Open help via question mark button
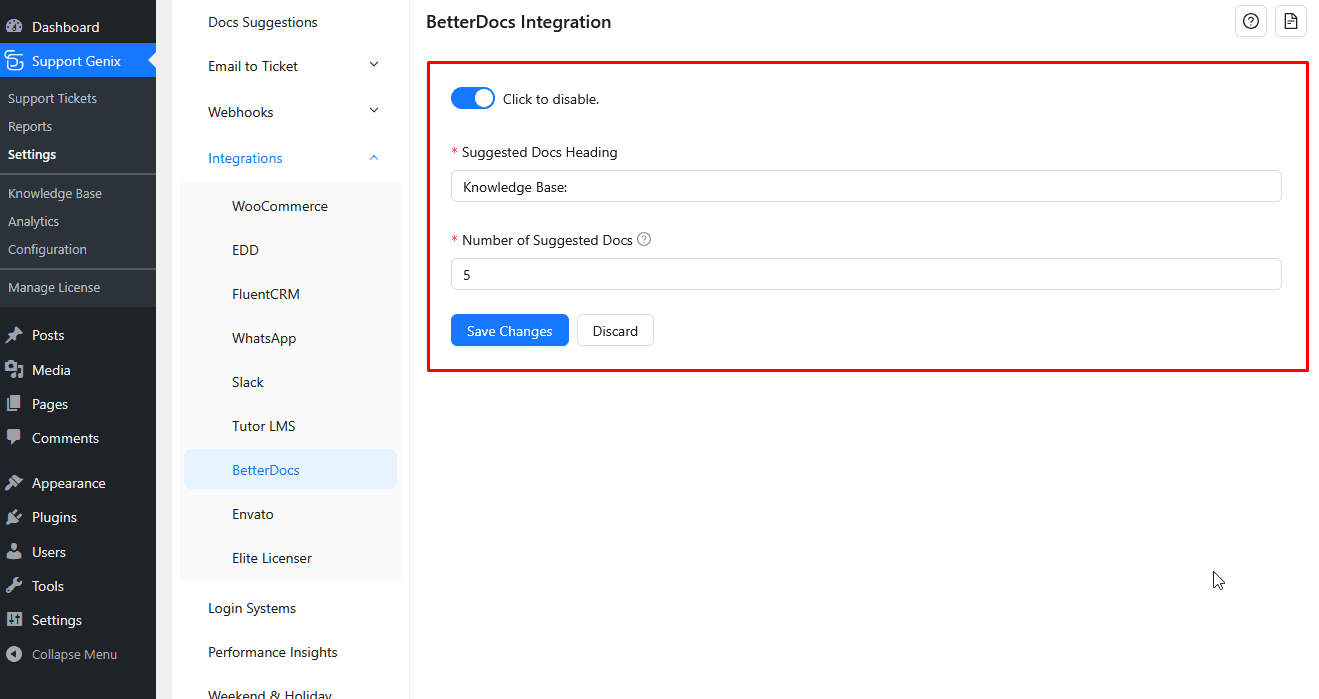 click(x=1251, y=21)
